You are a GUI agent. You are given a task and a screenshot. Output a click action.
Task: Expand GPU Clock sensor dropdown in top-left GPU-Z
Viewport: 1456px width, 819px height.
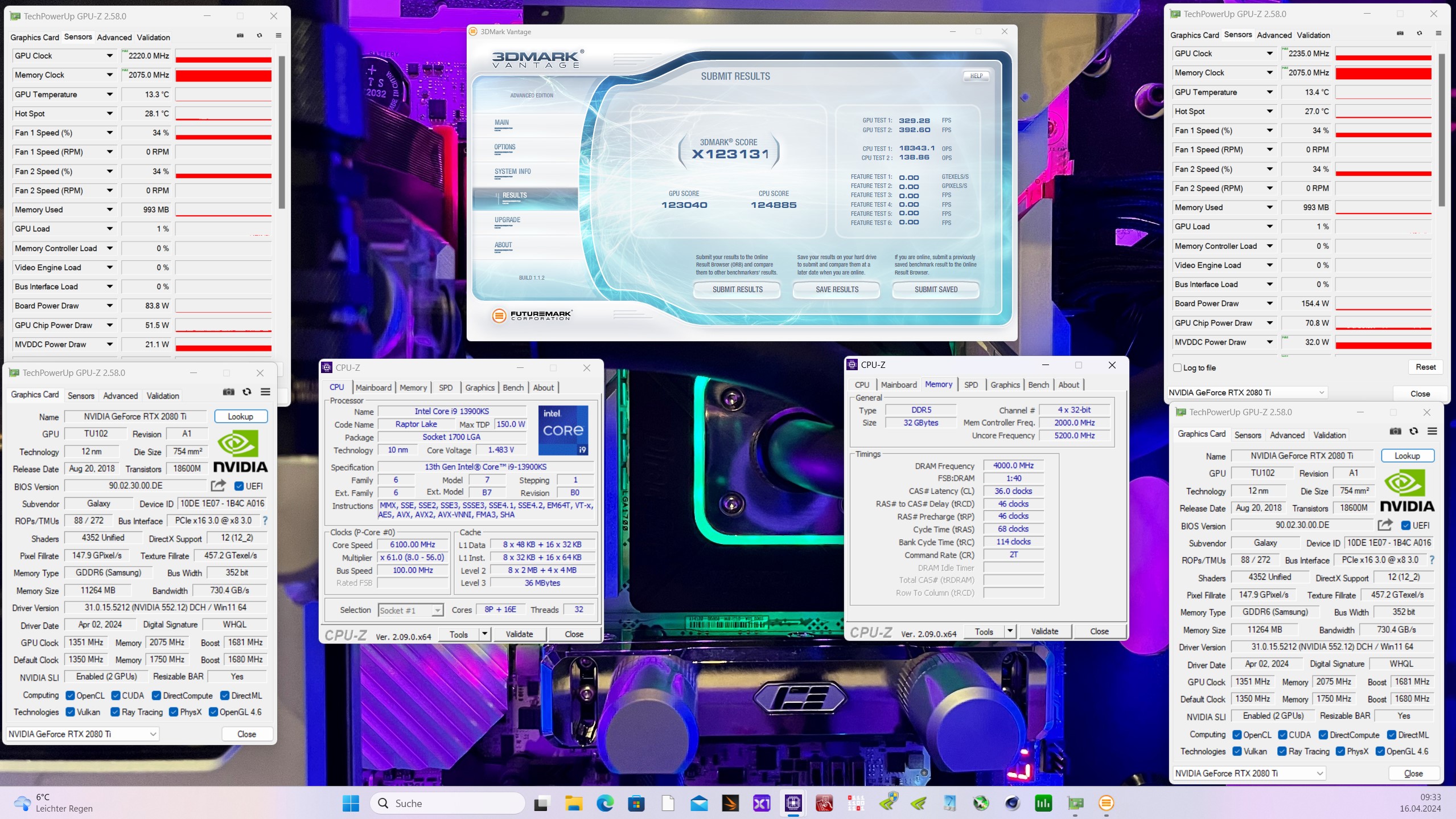[109, 56]
